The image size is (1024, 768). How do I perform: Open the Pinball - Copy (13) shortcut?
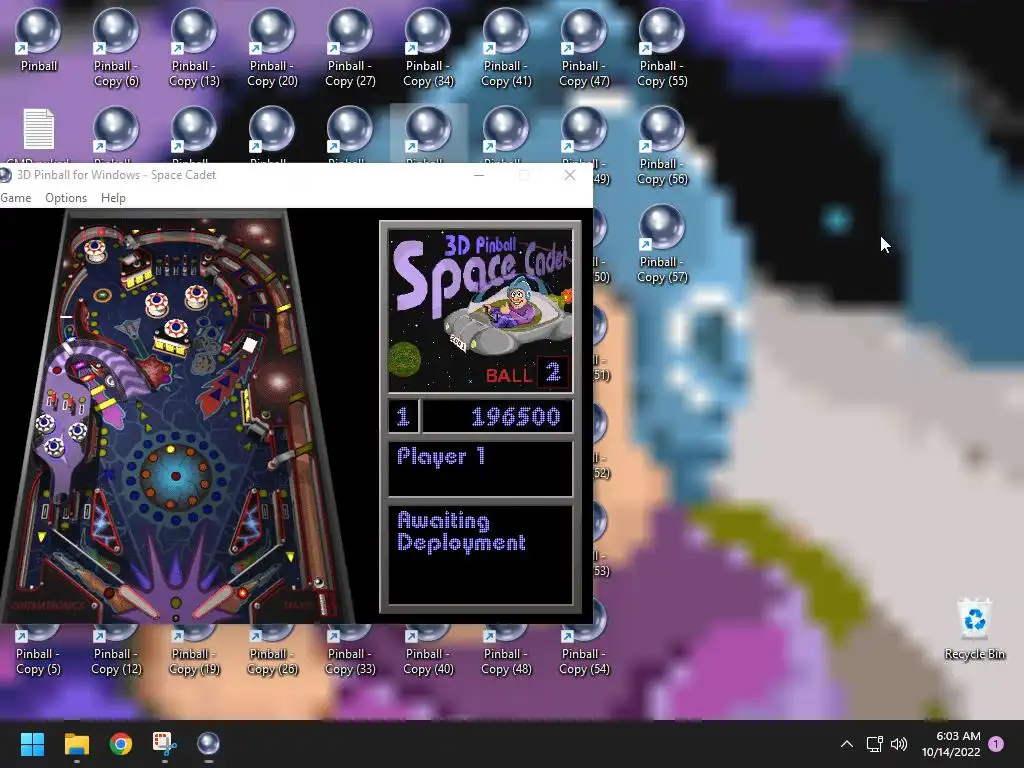pyautogui.click(x=194, y=48)
